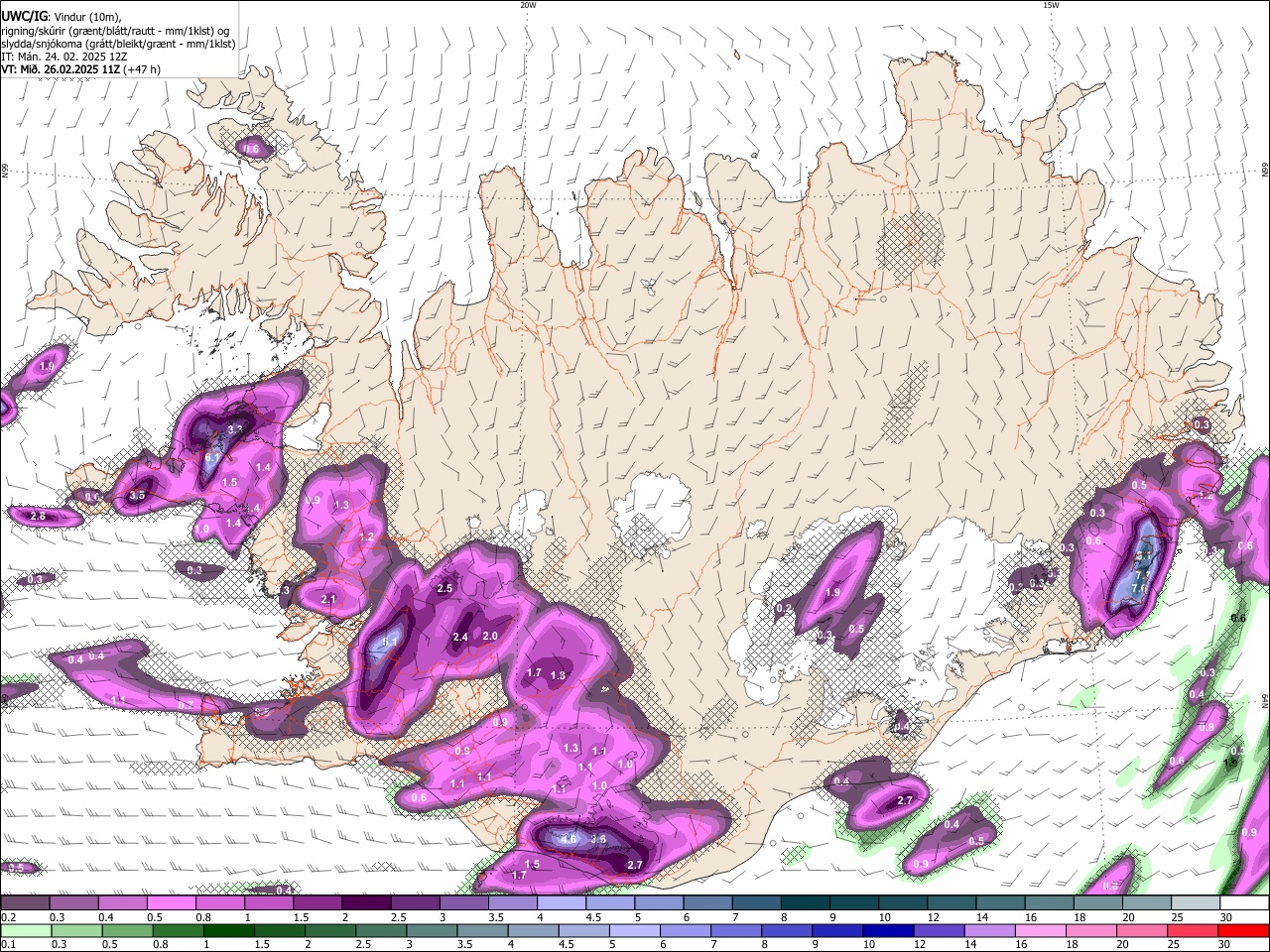Click the '7.1' precipitation value in east Iceland
This screenshot has width=1270, height=952.
coord(1141,575)
